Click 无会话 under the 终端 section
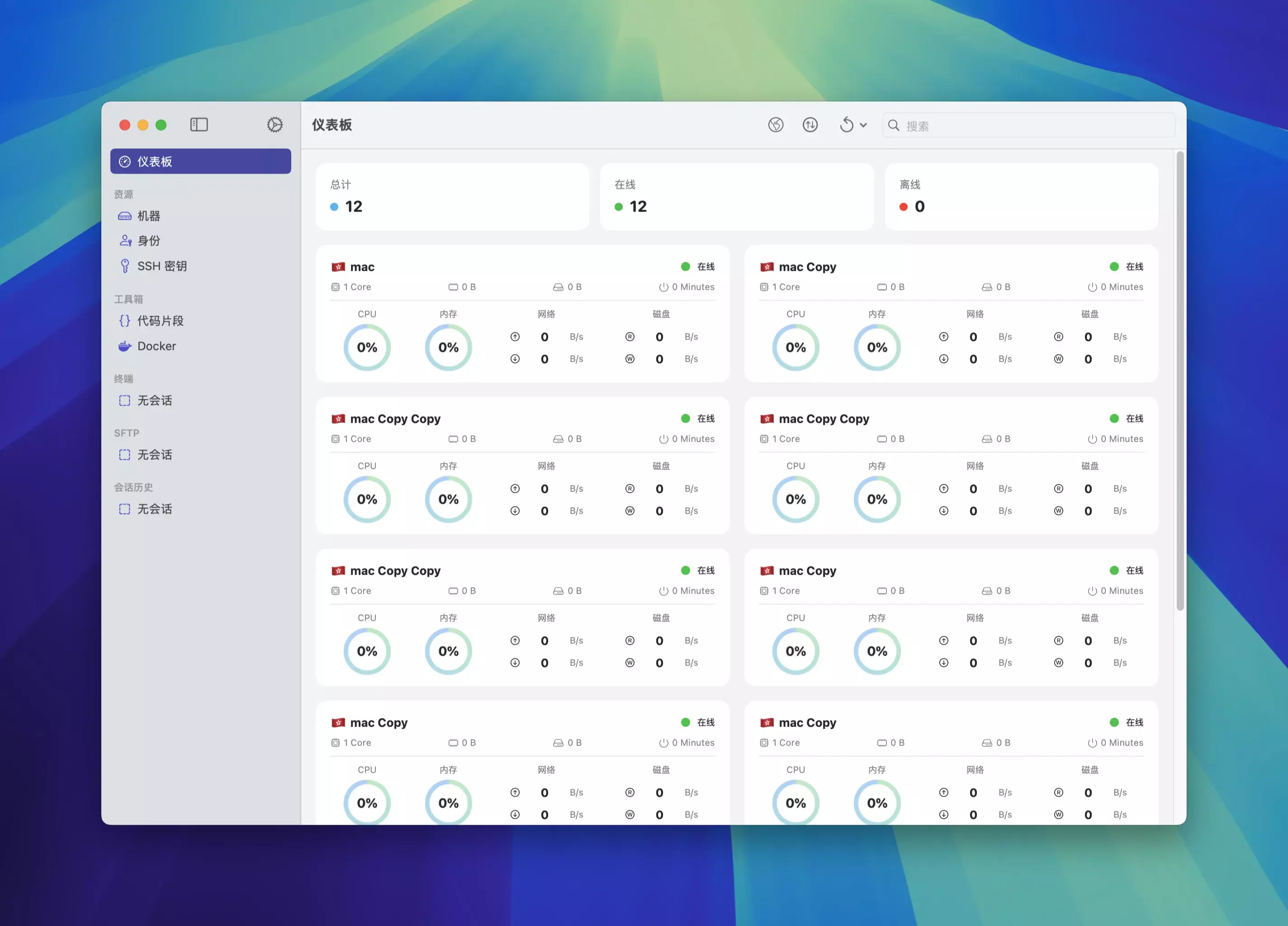1288x926 pixels. click(x=155, y=401)
